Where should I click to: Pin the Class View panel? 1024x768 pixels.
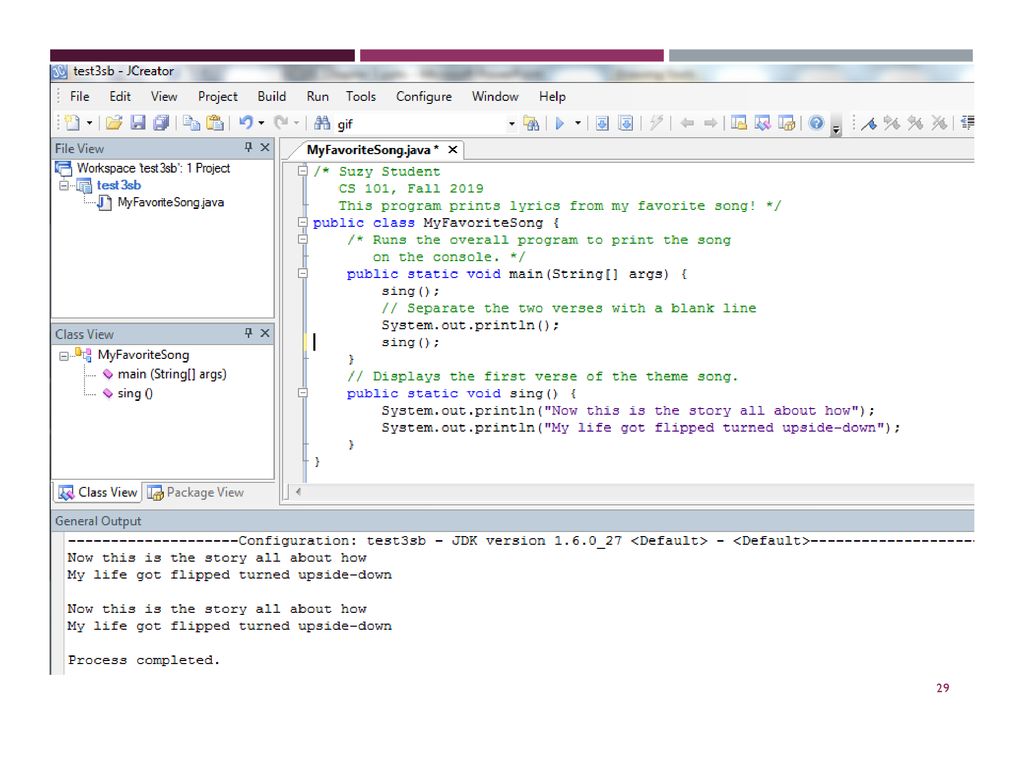pos(248,333)
